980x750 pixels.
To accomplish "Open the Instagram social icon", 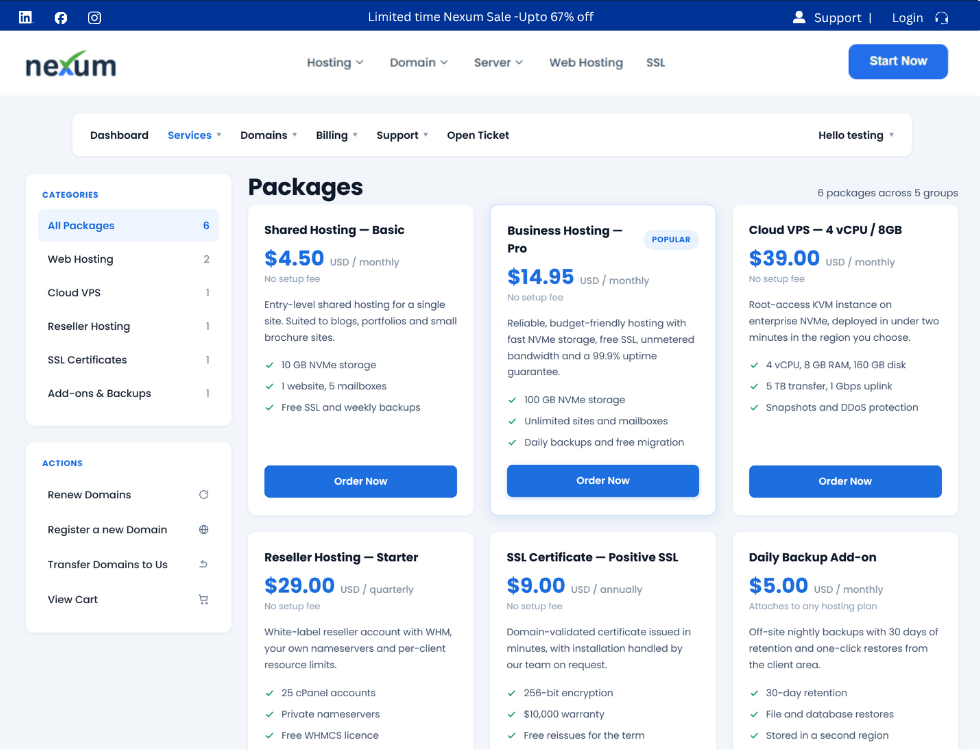I will 94,18.
